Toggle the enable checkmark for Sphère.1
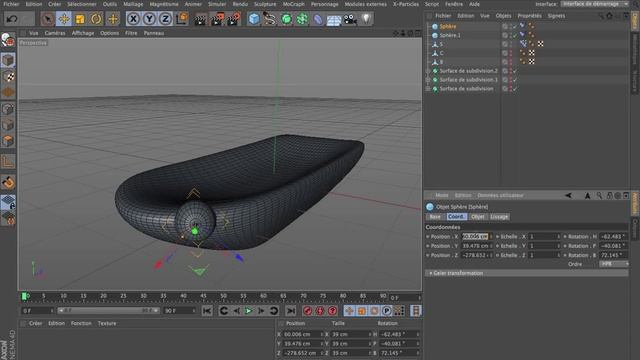640x360 pixels. [x=515, y=35]
